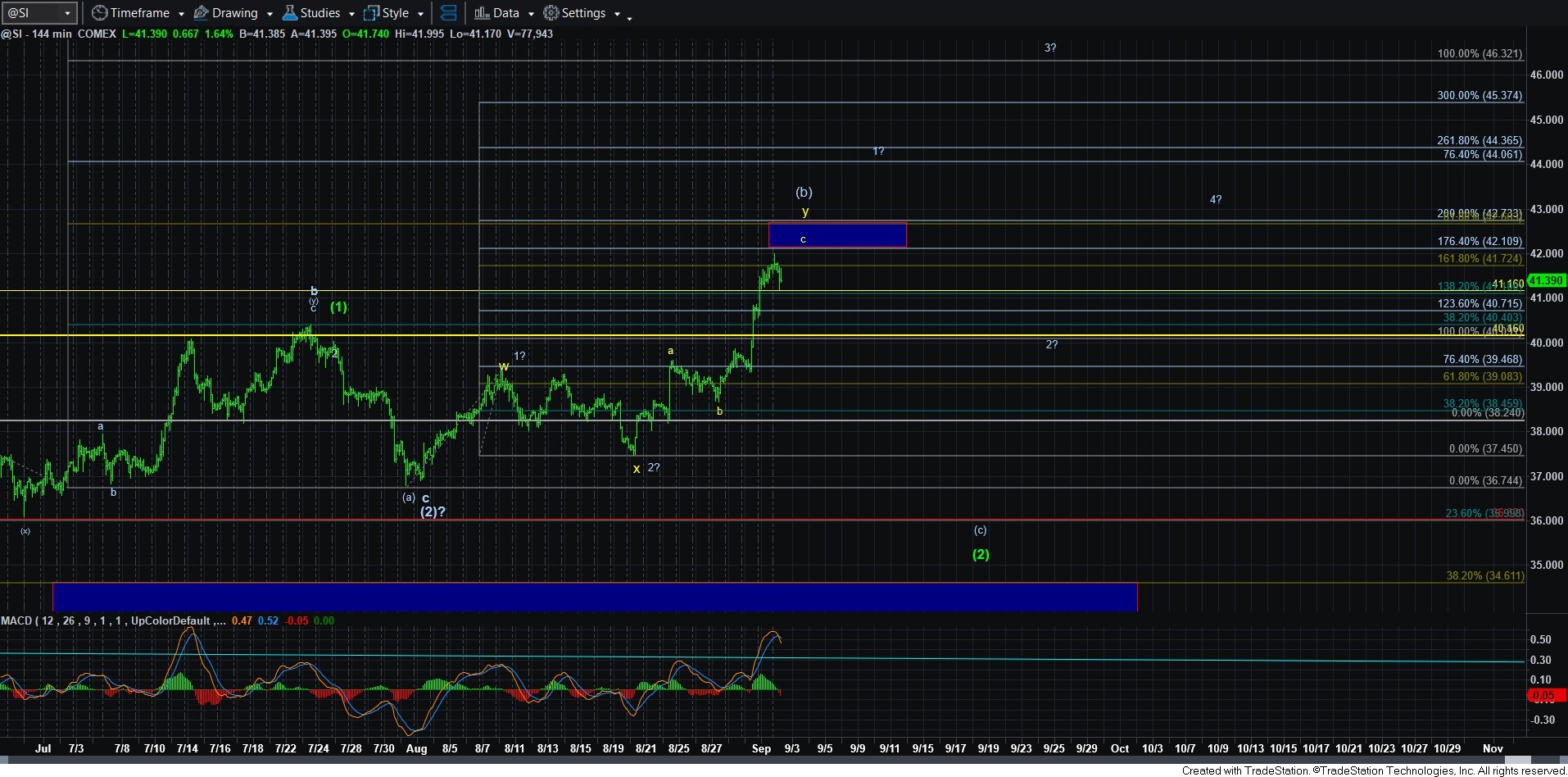Image resolution: width=1568 pixels, height=777 pixels.
Task: Click the open 'O=41.740' readout
Action: click(x=365, y=34)
